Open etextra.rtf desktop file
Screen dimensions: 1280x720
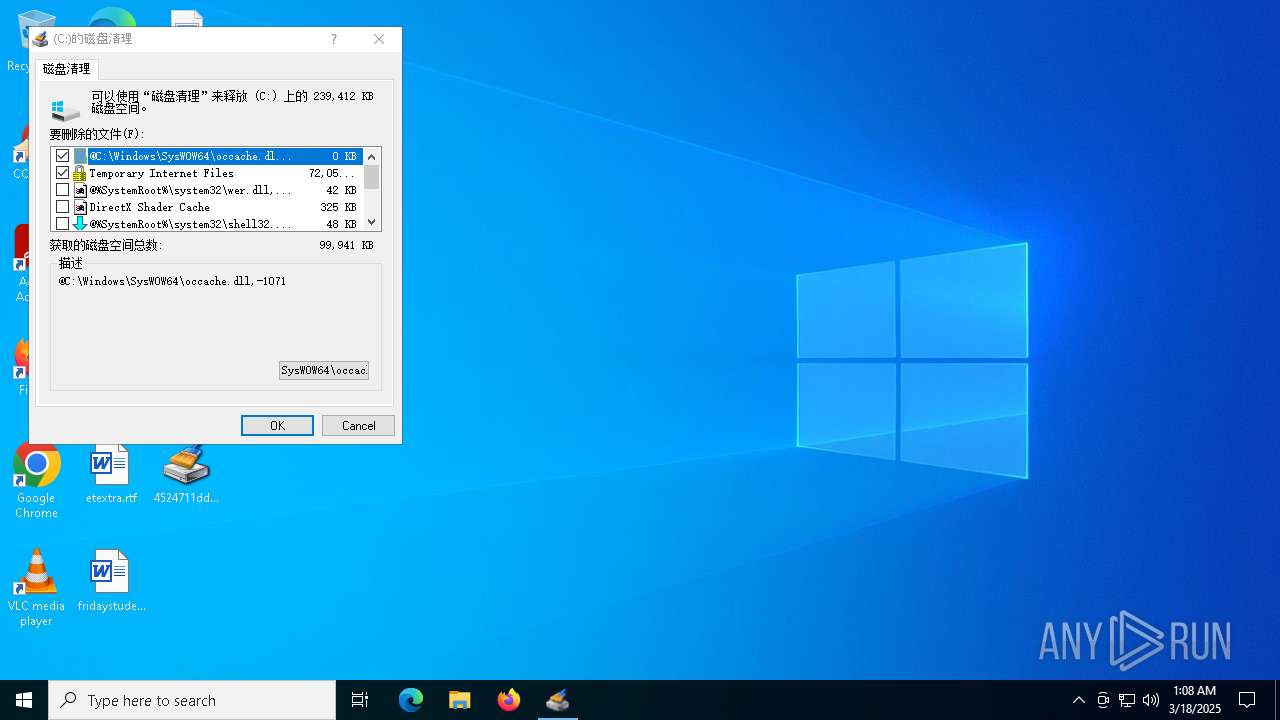tap(111, 475)
